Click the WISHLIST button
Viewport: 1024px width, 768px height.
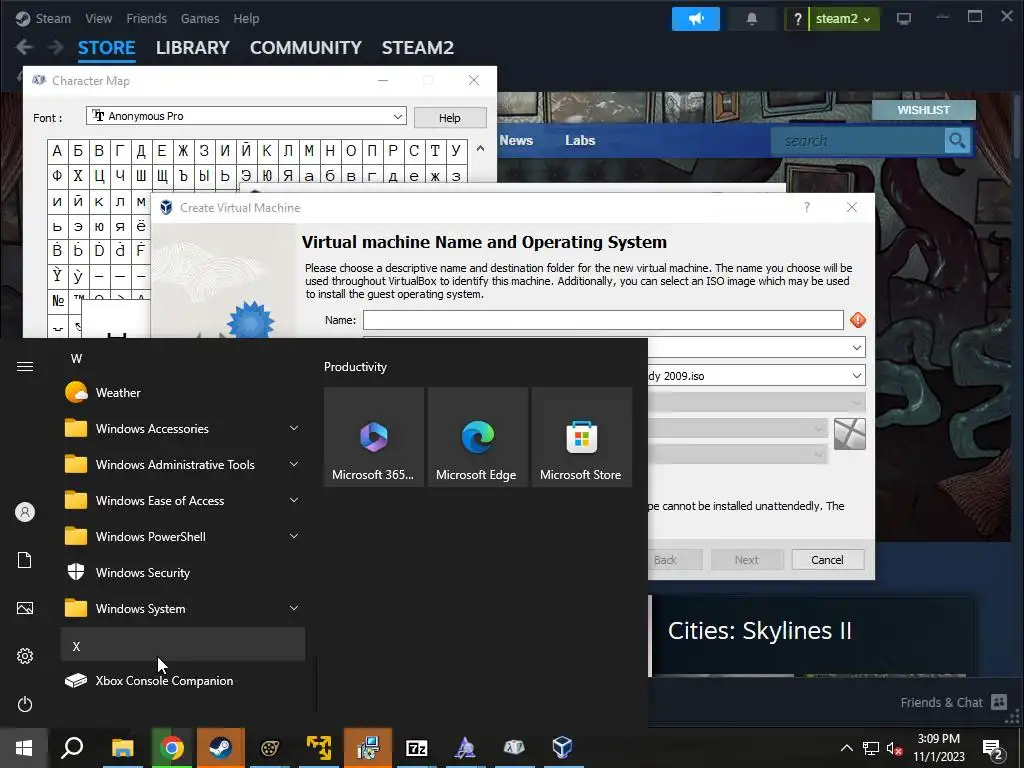923,110
